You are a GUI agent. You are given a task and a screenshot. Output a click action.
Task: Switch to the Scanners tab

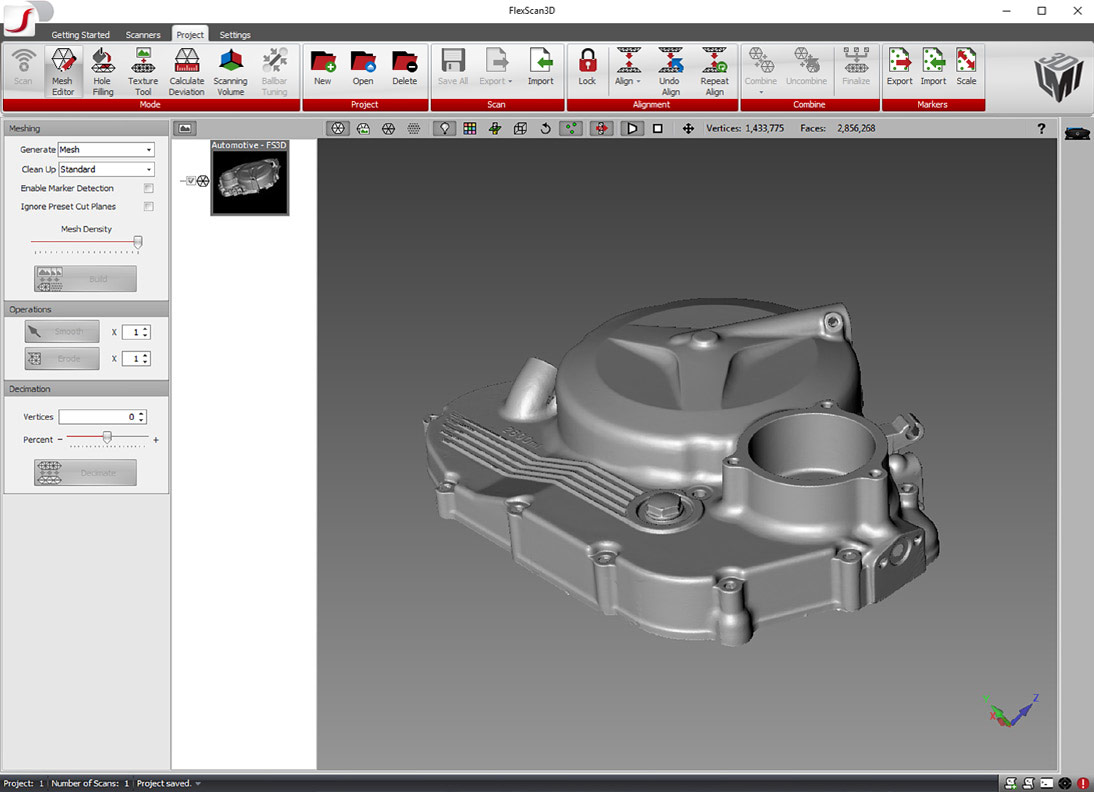pos(143,35)
